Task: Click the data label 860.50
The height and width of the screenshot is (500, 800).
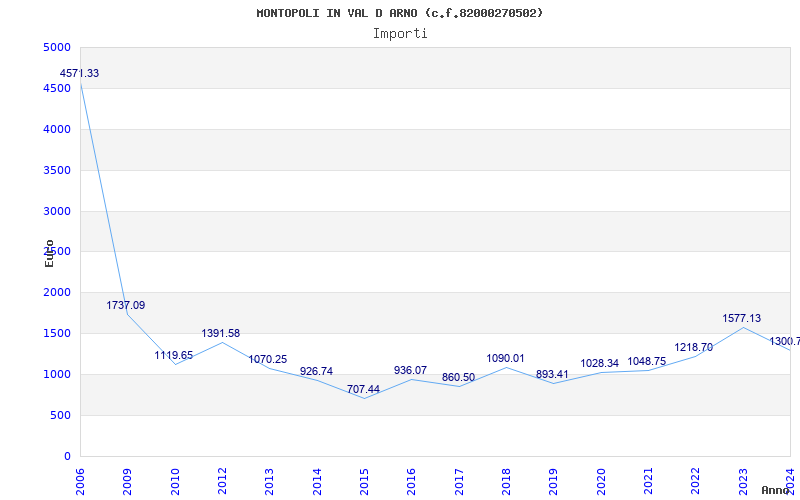Action: pyautogui.click(x=458, y=378)
